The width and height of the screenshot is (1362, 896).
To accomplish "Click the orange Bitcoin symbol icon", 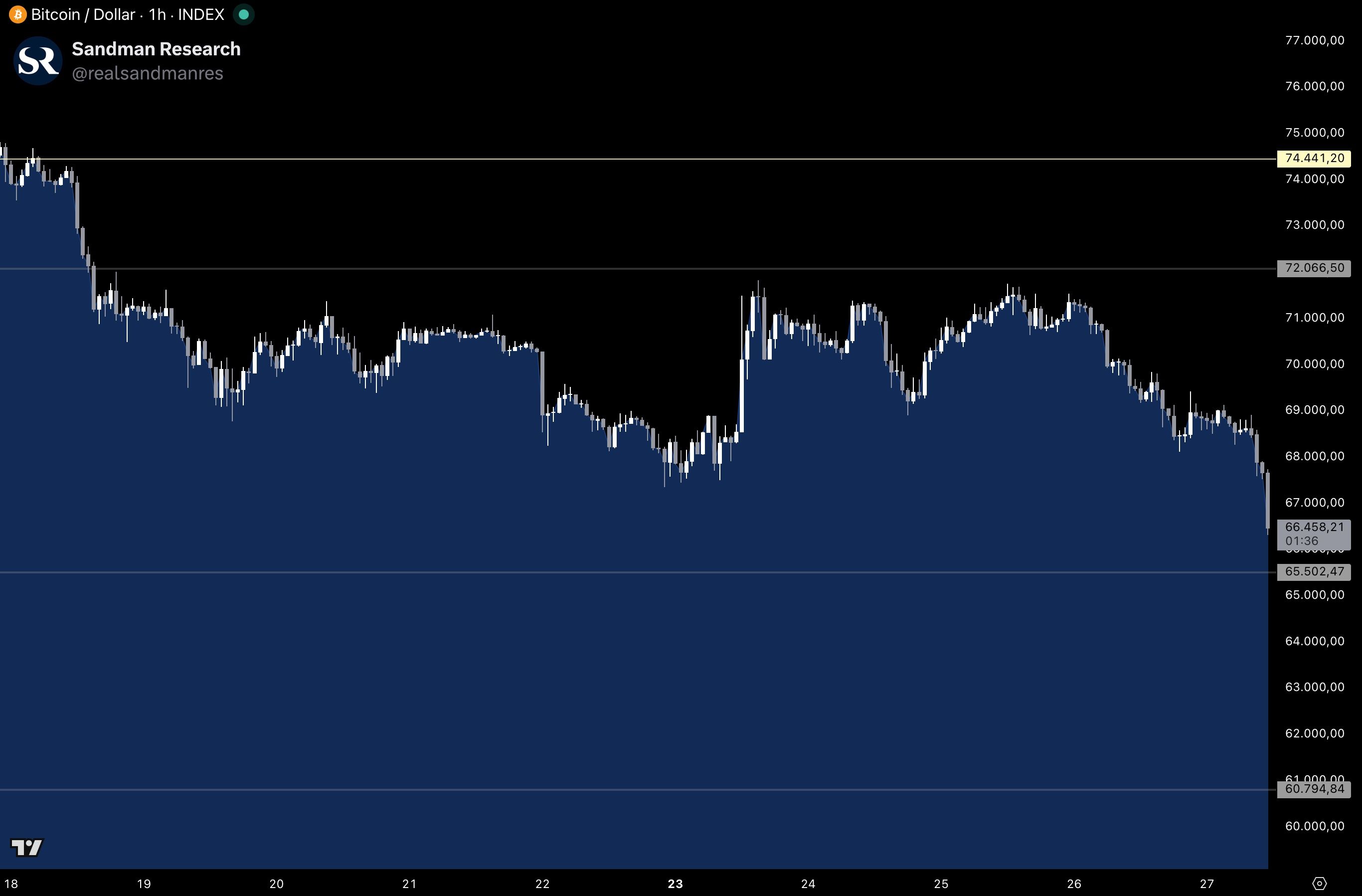I will [x=17, y=14].
